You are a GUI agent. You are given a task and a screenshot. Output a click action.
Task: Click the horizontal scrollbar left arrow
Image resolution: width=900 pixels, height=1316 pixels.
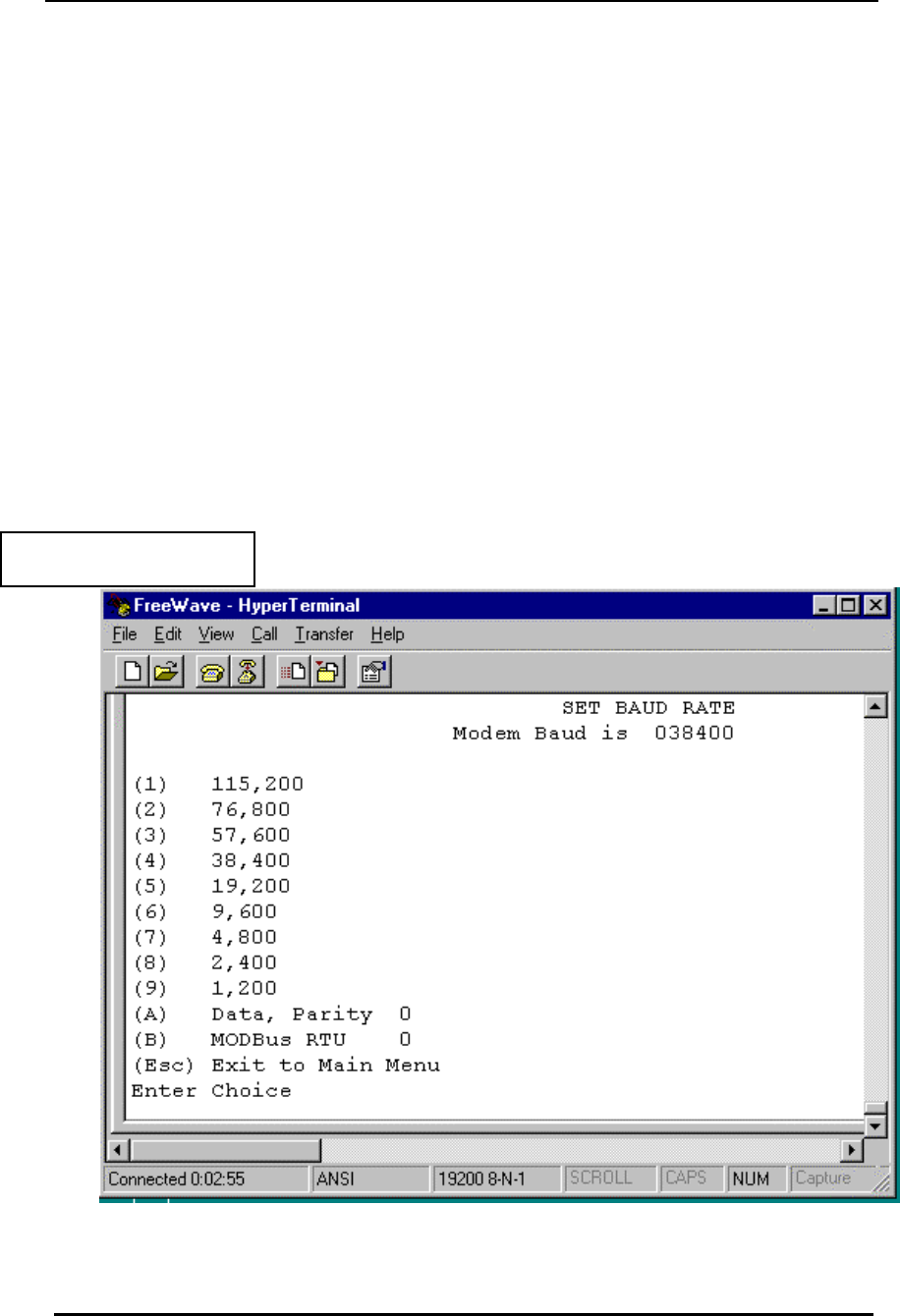(x=118, y=1149)
